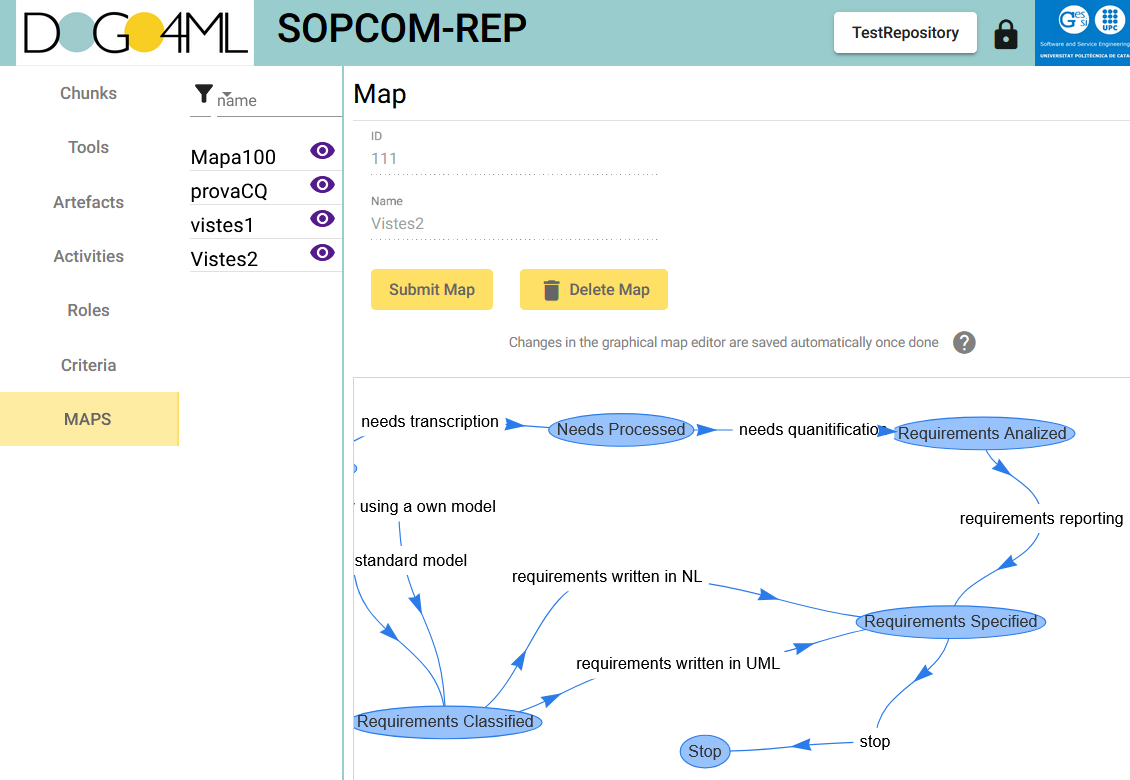This screenshot has width=1130, height=780.
Task: Open the Chunks section in the sidebar
Action: [x=88, y=93]
